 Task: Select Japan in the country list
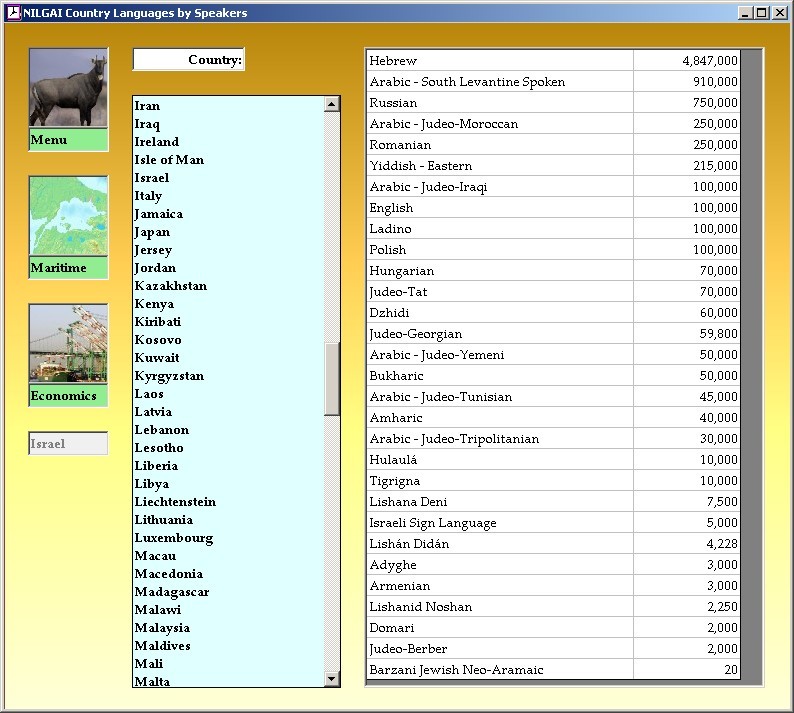(153, 232)
